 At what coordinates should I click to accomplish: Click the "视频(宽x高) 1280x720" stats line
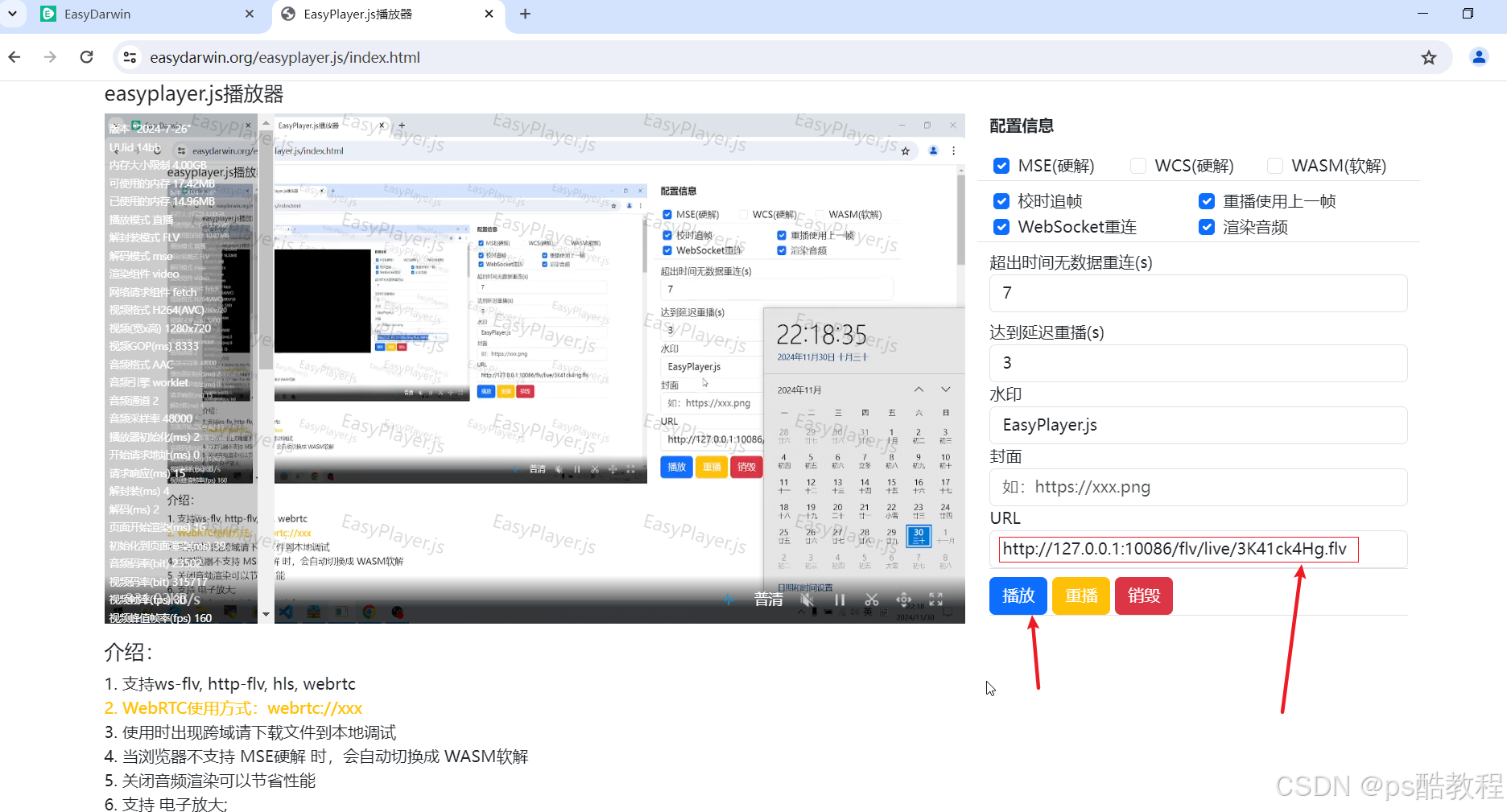pyautogui.click(x=160, y=328)
